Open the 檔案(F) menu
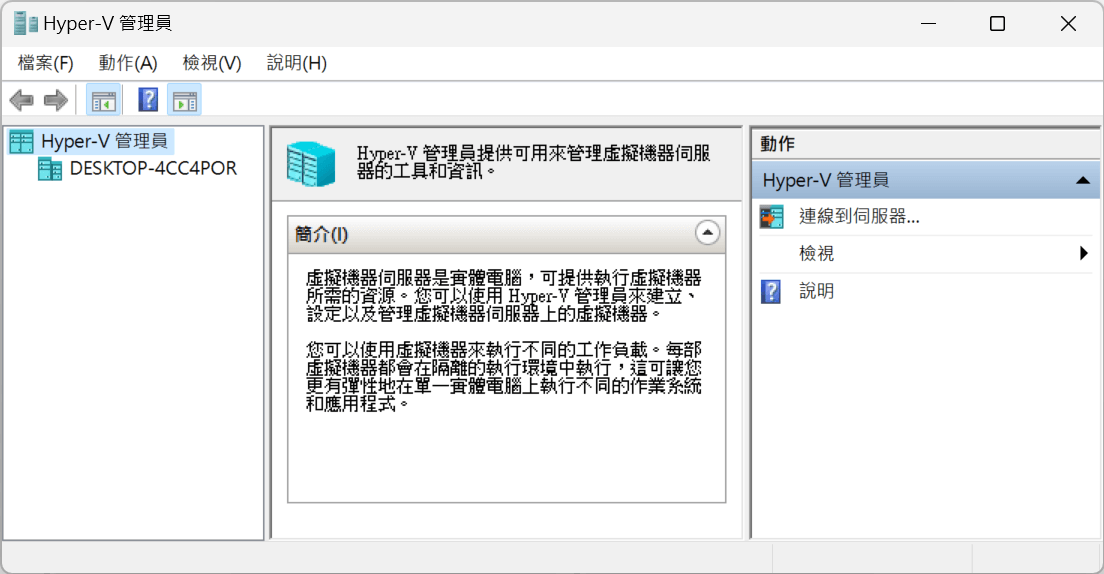 [45, 63]
